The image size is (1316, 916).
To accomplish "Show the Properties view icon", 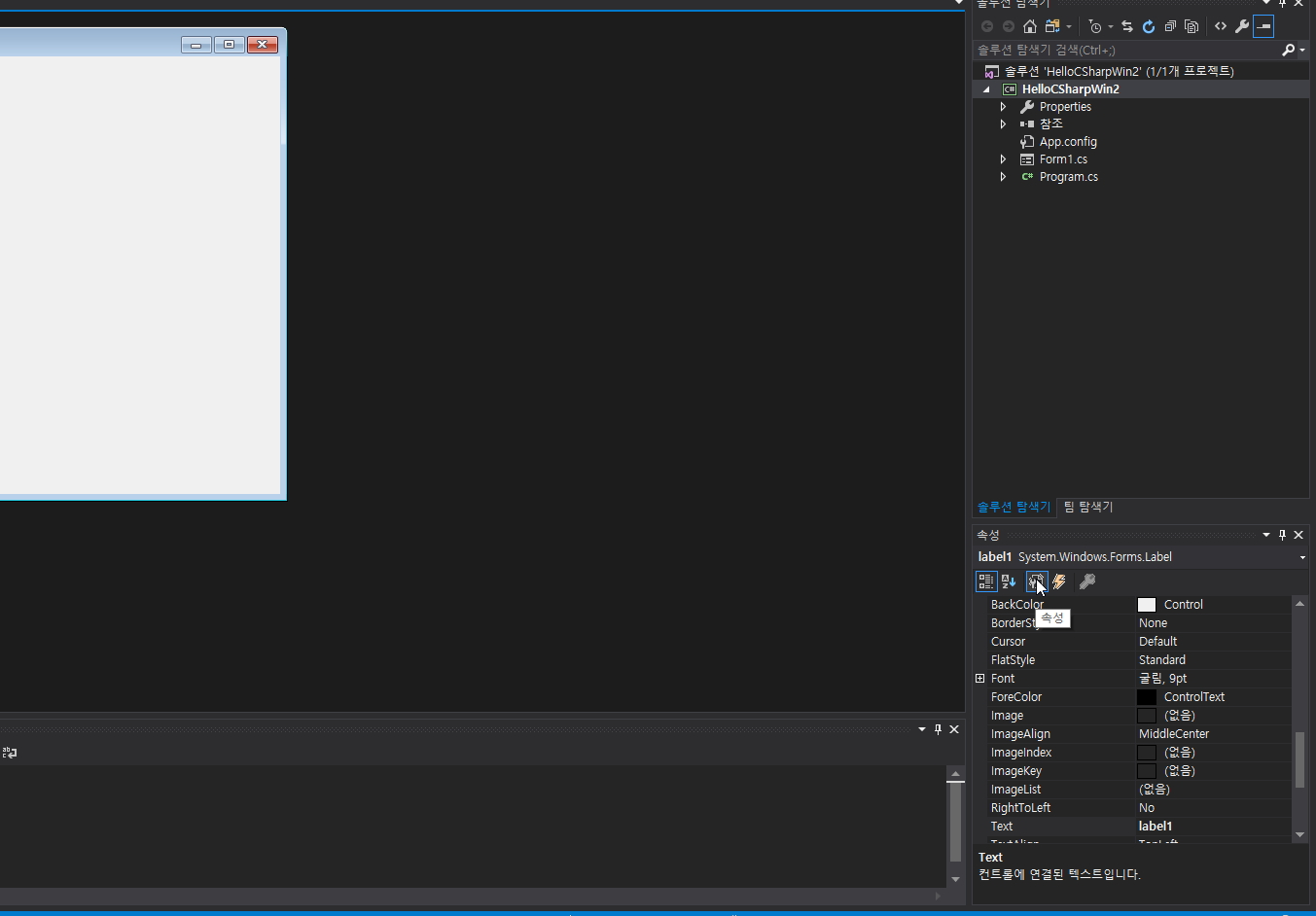I will pos(1036,581).
